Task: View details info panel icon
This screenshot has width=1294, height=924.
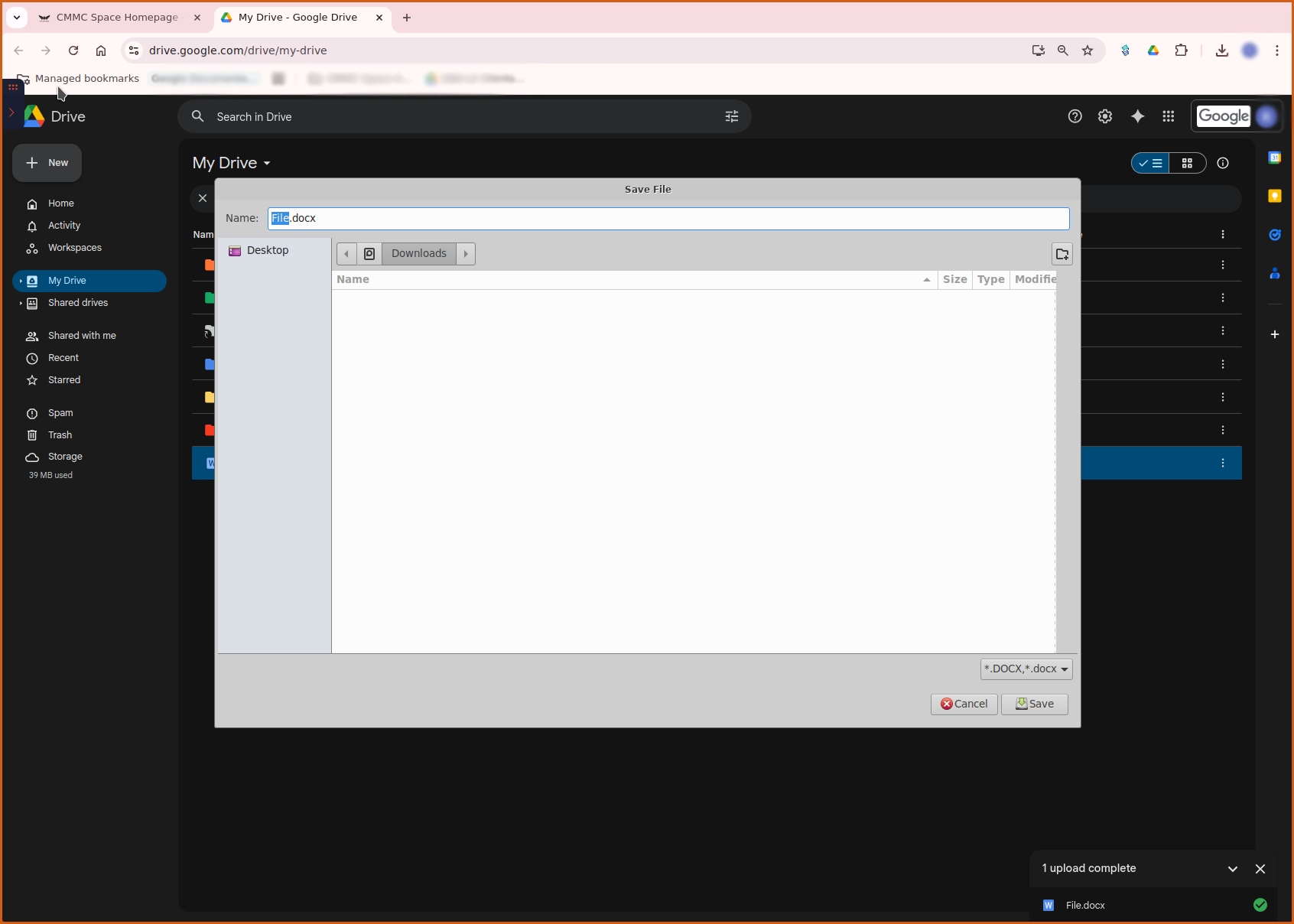Action: 1223,163
